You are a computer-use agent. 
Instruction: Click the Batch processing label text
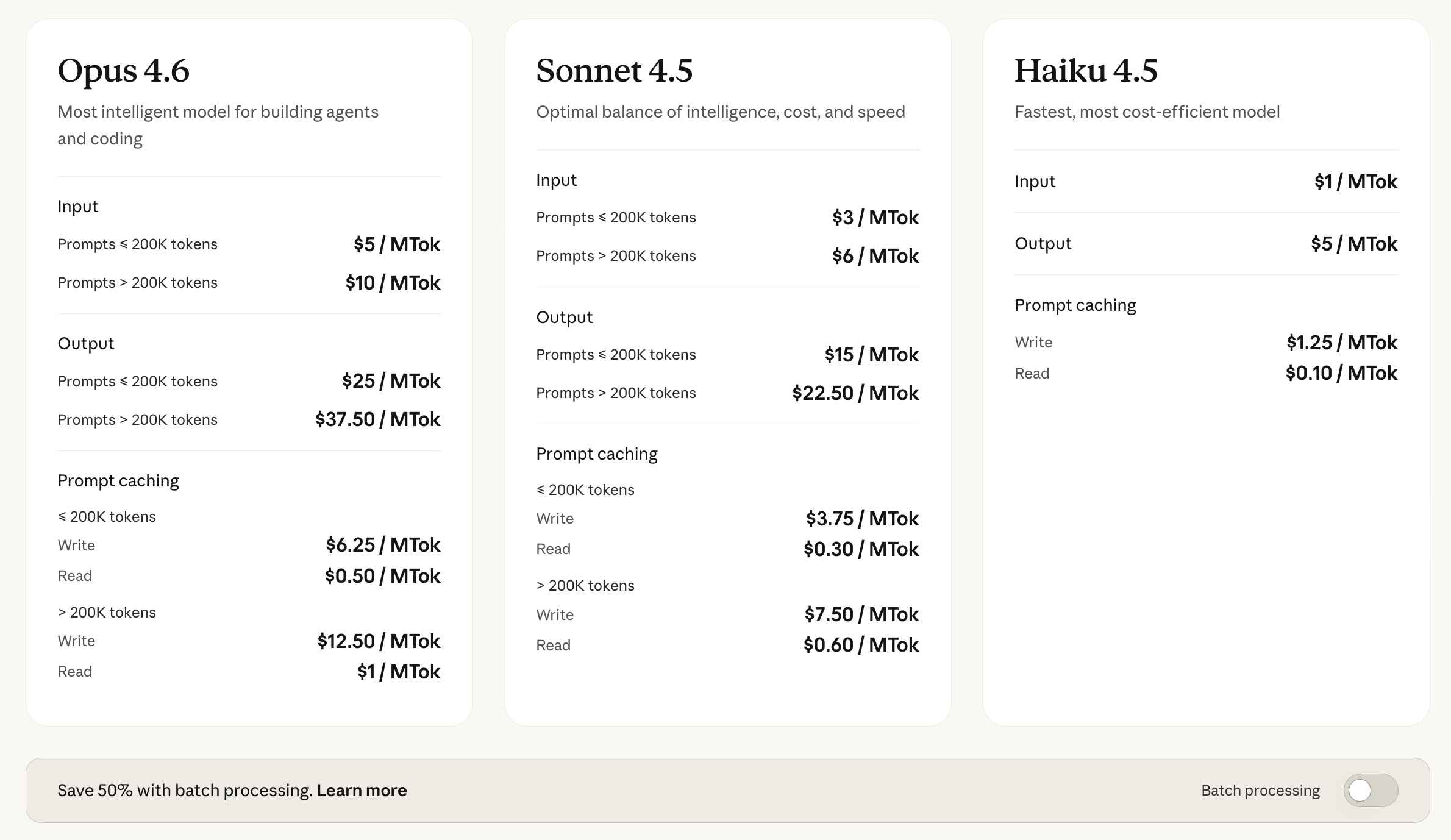coord(1260,790)
